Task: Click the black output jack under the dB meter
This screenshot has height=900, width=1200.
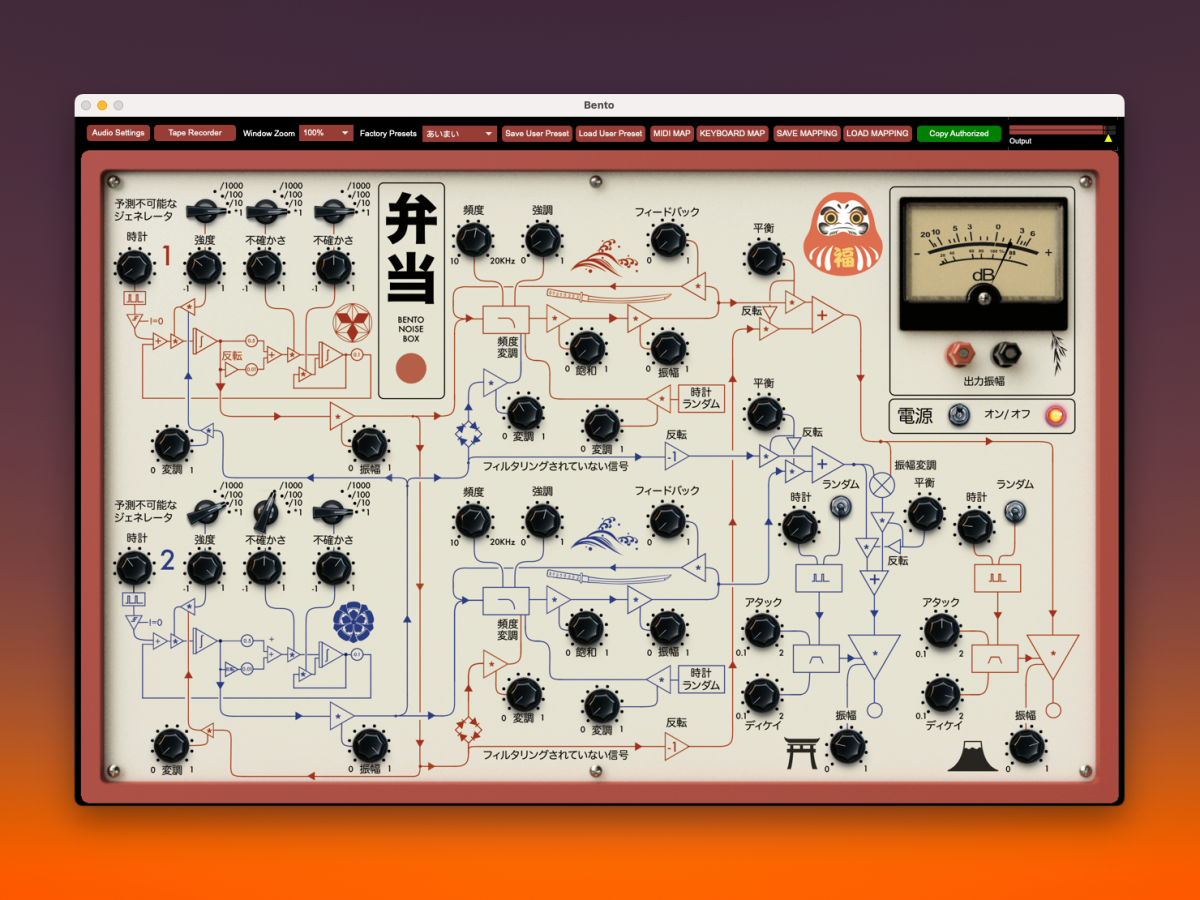Action: click(1005, 354)
